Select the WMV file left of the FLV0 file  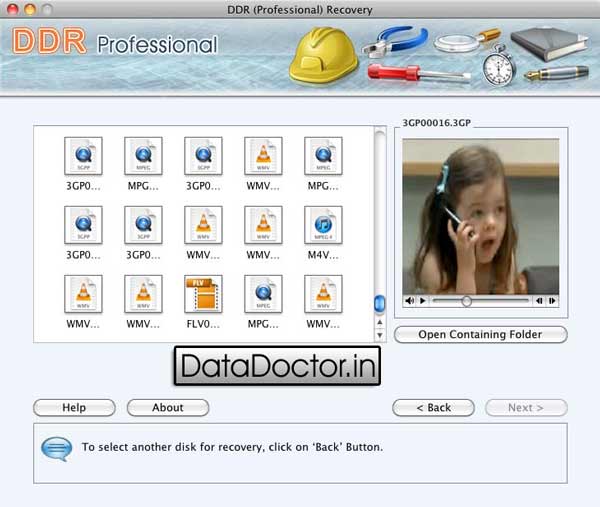(x=143, y=294)
